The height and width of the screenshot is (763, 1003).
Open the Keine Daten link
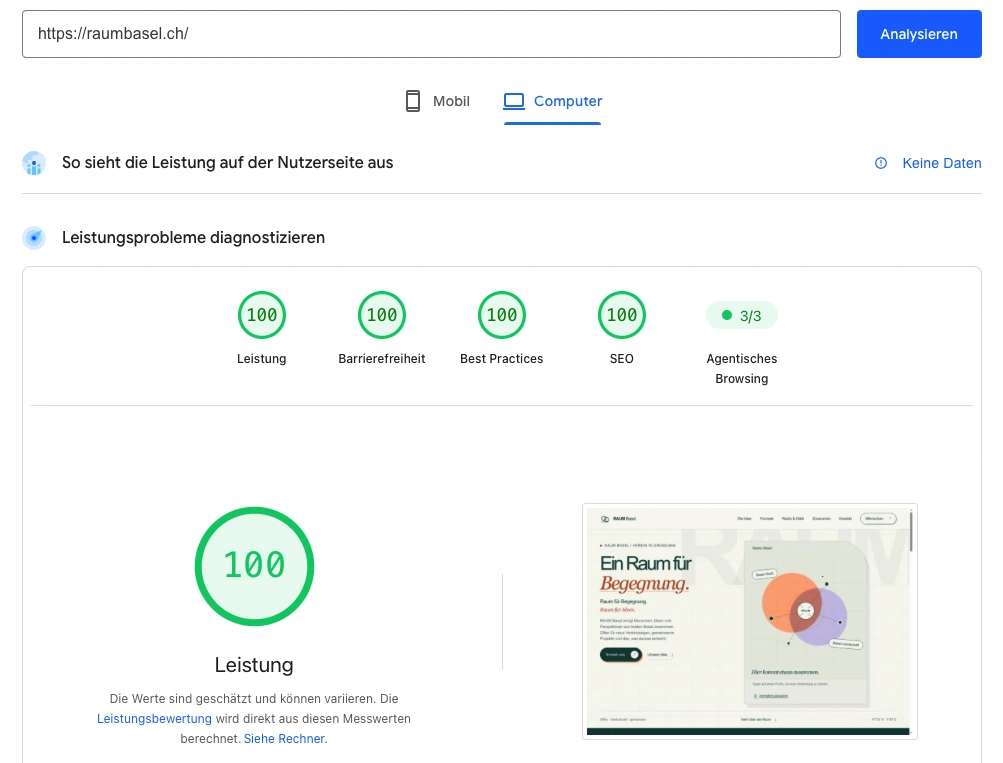(942, 163)
